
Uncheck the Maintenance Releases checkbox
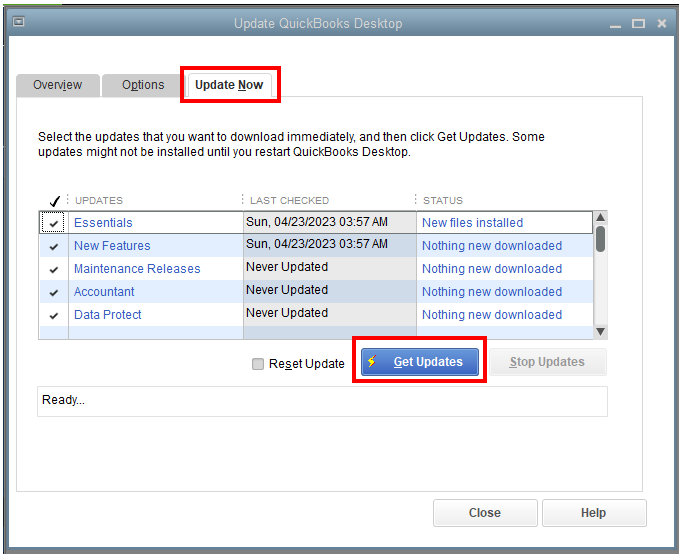53,269
